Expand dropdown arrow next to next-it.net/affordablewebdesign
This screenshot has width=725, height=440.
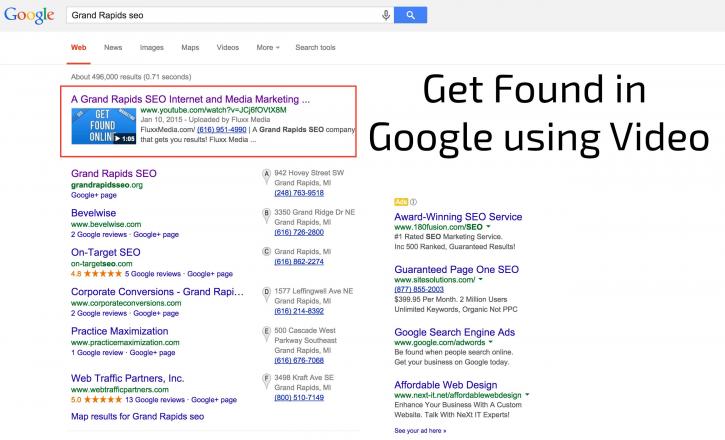coord(527,395)
